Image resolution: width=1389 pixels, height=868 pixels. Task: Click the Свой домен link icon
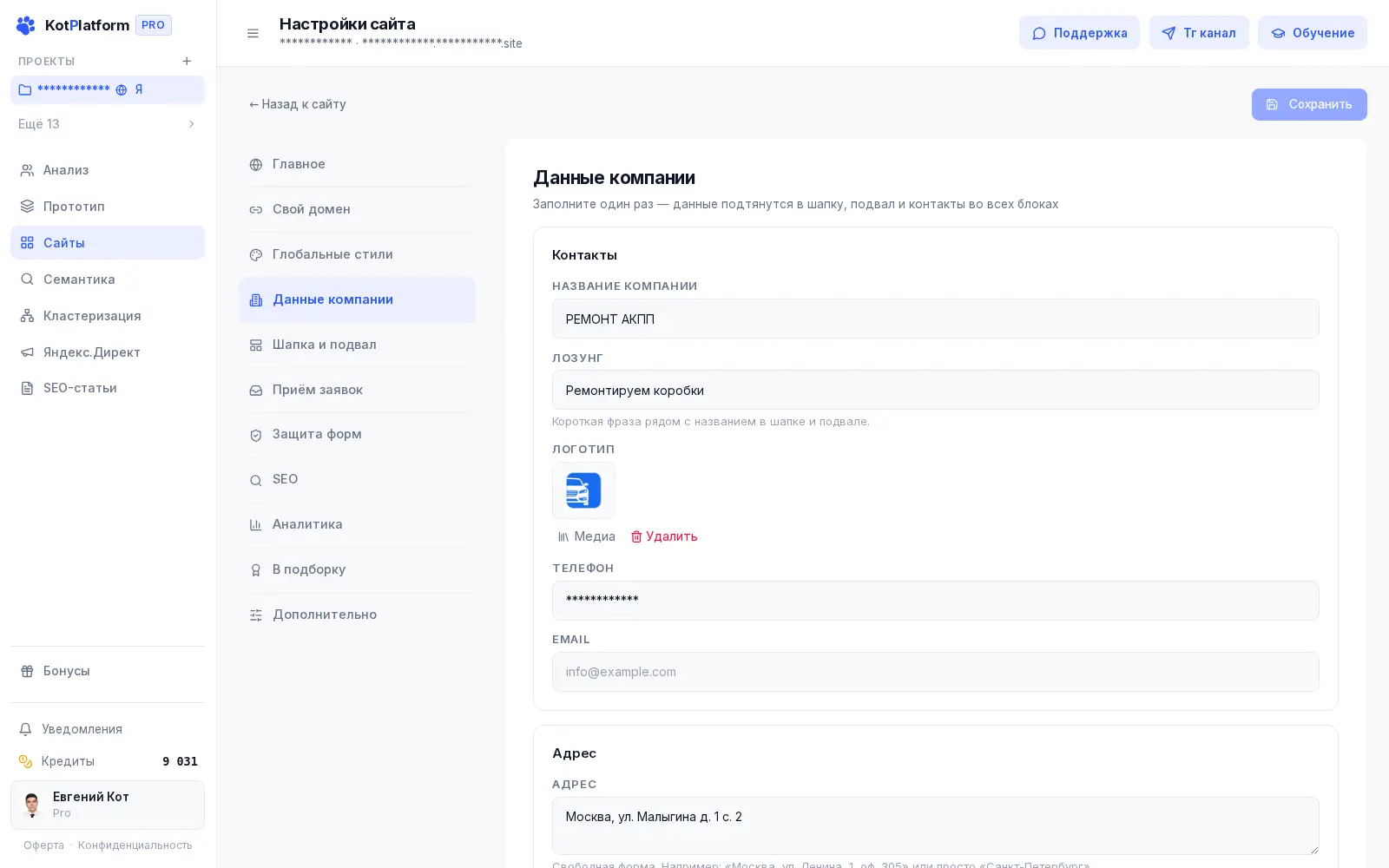[x=256, y=210]
